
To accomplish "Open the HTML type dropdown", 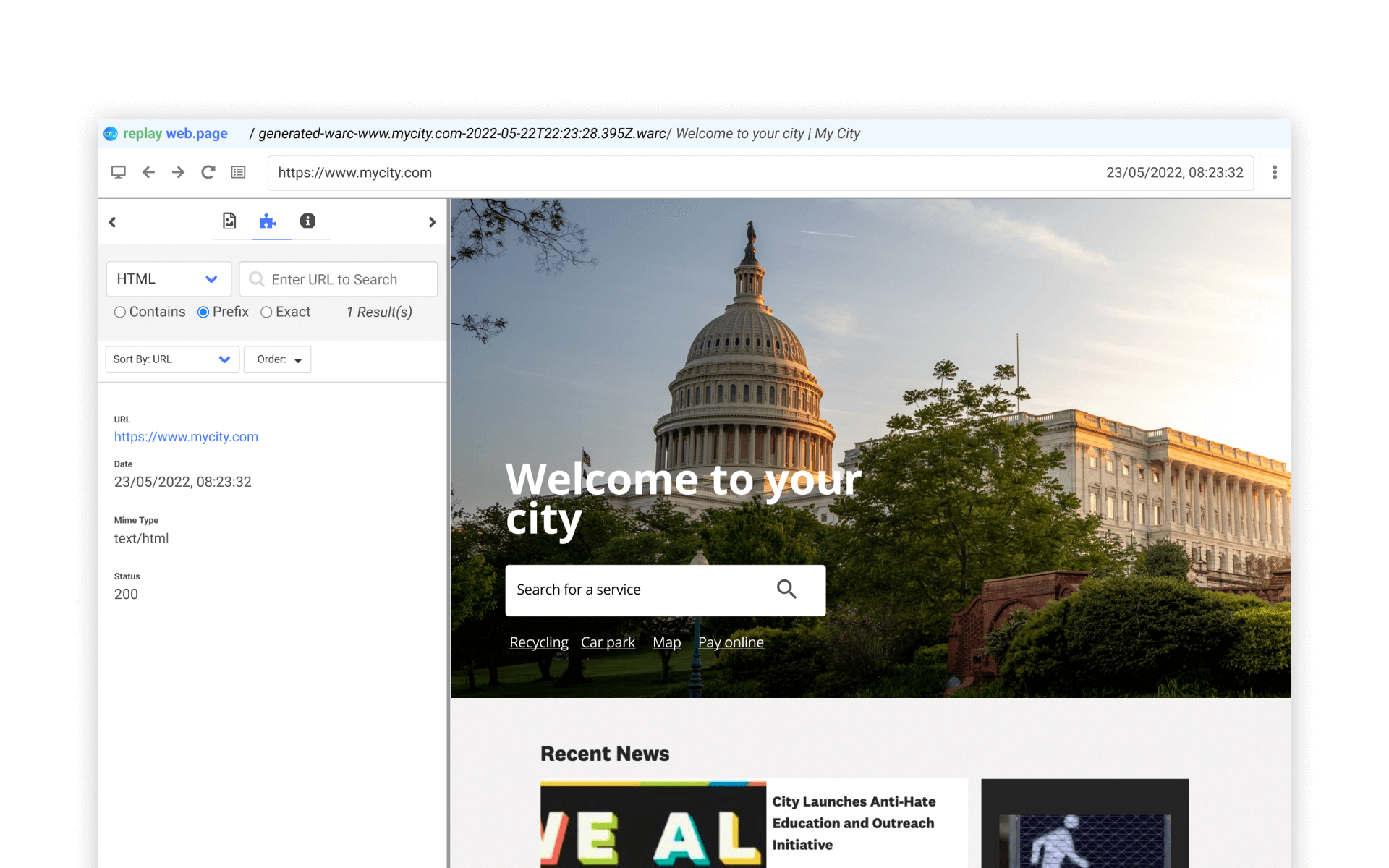I will click(169, 279).
